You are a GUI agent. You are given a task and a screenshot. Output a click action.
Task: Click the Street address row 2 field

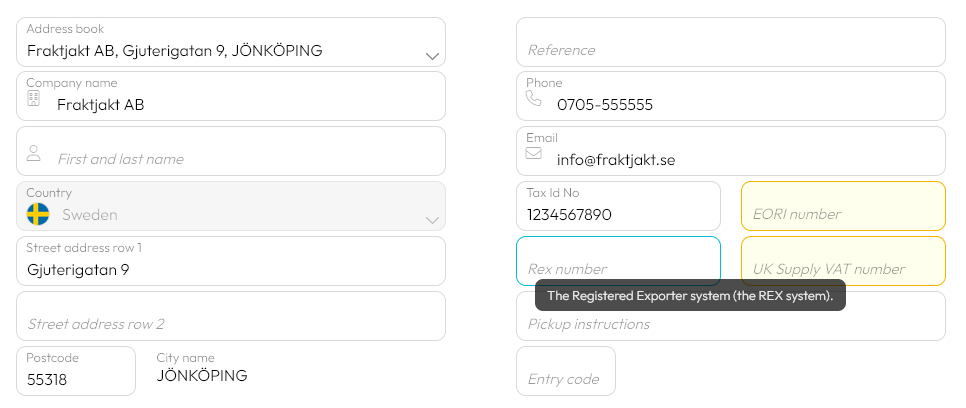click(x=231, y=316)
